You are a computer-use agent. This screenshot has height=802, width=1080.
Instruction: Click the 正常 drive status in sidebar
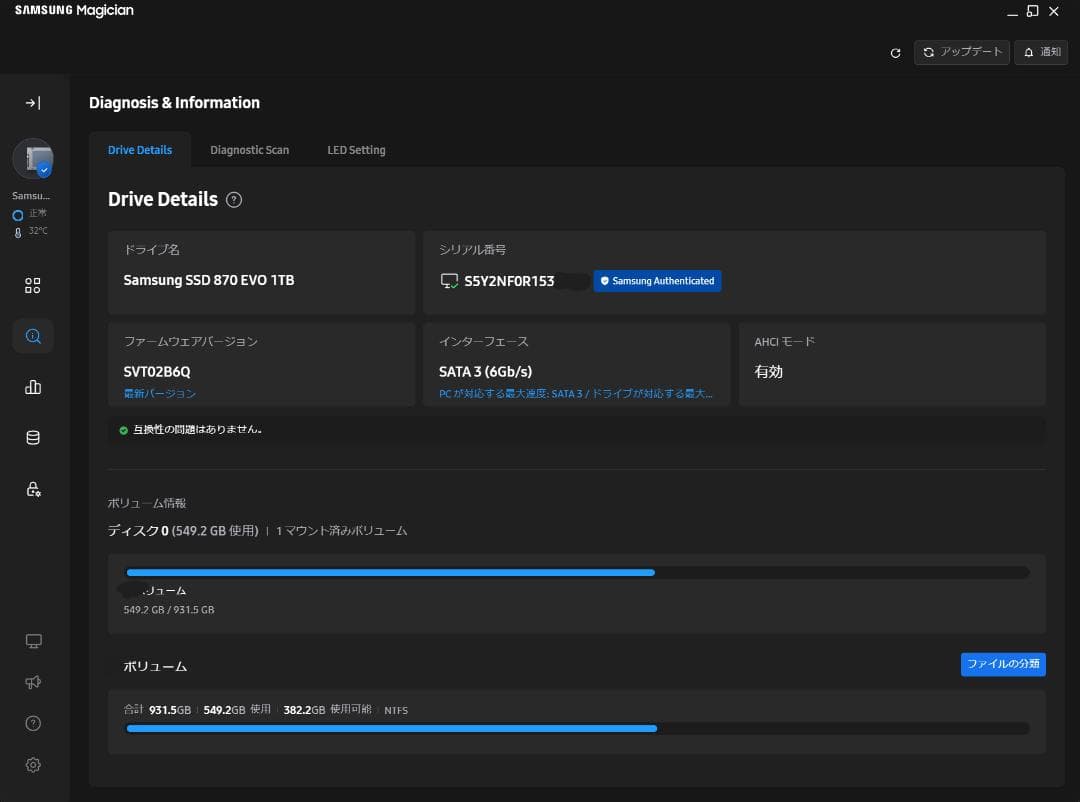[38, 214]
